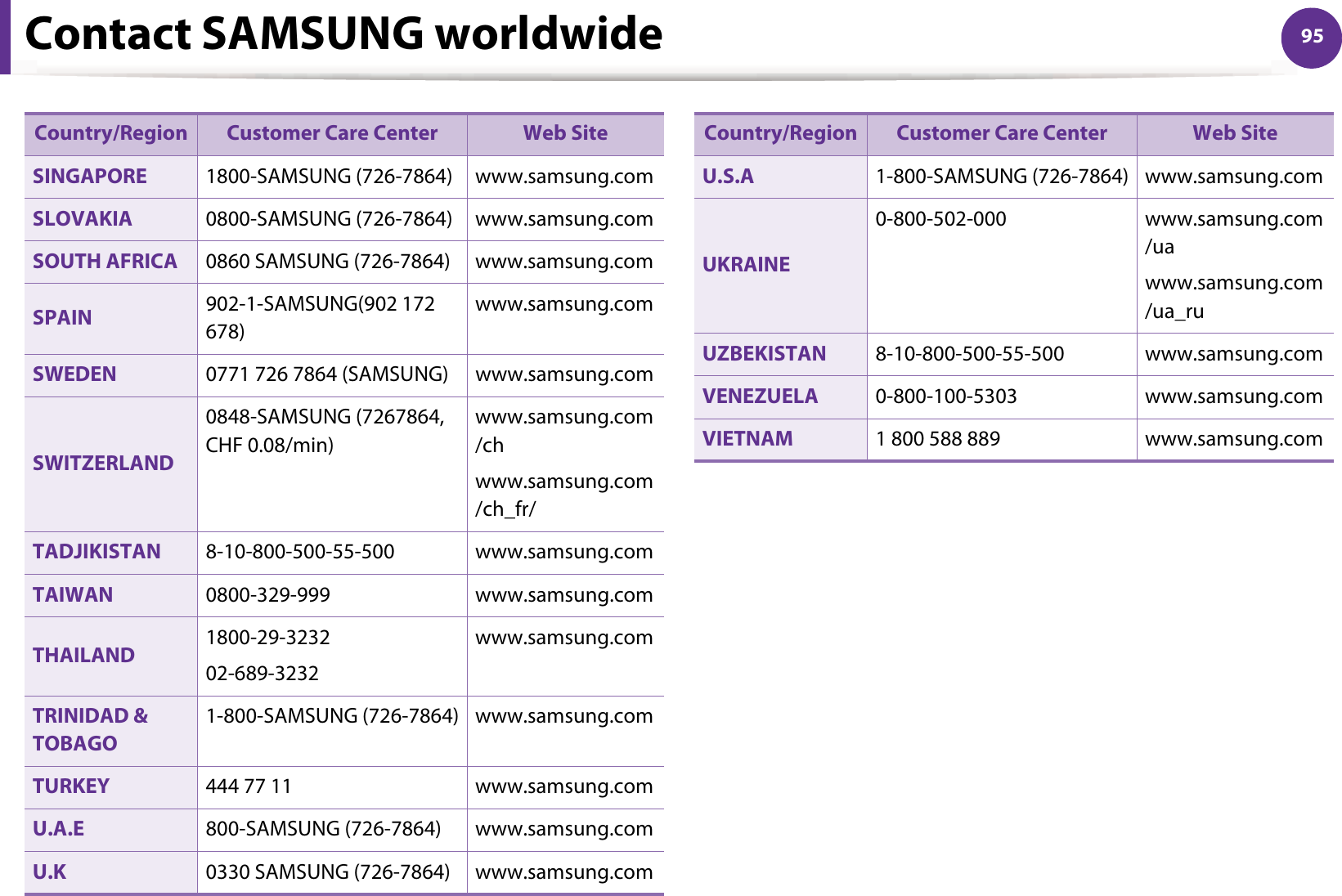Open the www.samsung.com link for Uzbekistan

[1234, 355]
